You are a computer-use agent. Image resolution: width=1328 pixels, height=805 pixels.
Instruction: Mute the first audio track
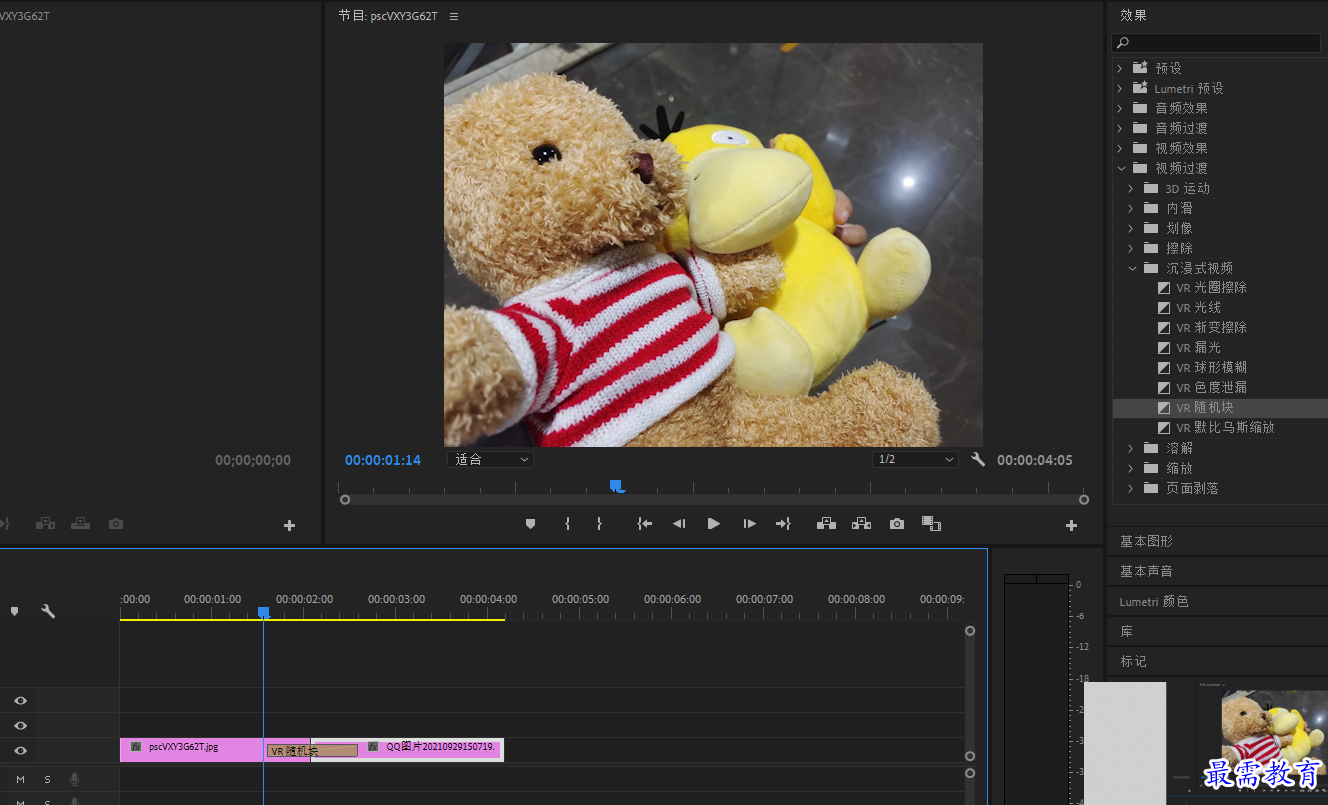click(x=20, y=779)
